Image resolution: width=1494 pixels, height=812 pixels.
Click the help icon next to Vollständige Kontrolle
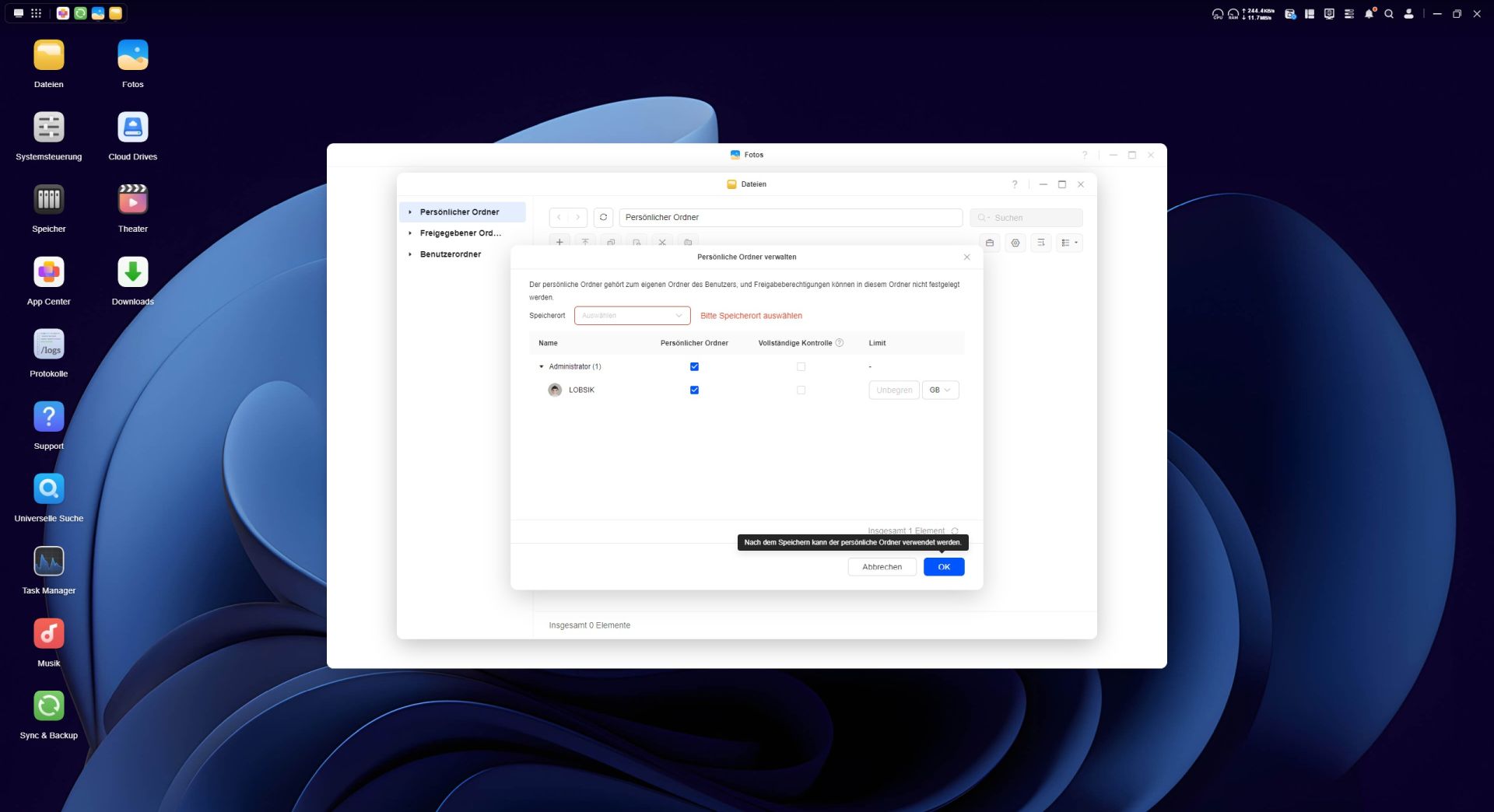840,343
